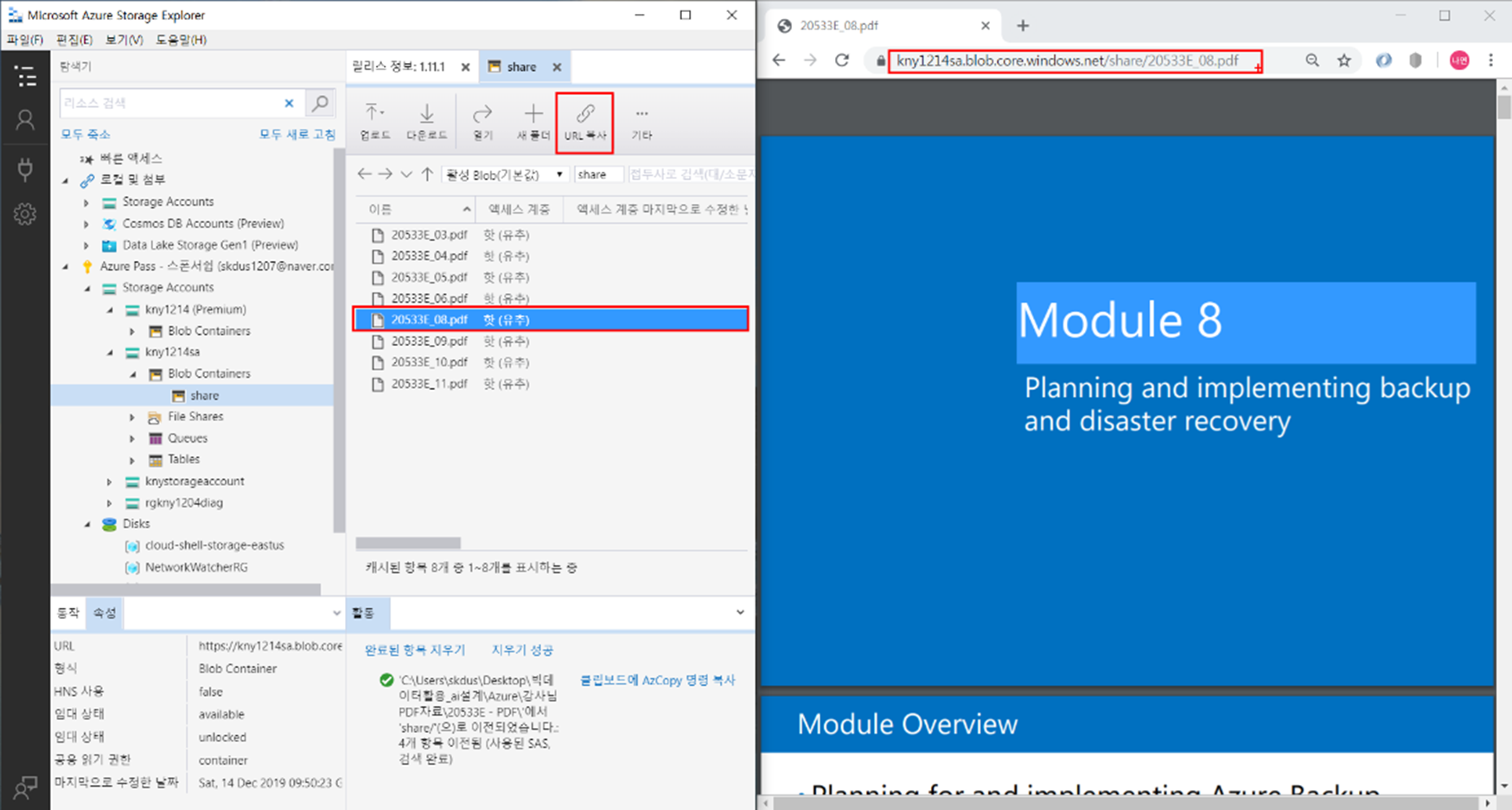Image resolution: width=1512 pixels, height=810 pixels.
Task: Expand the knystorageaccount node
Action: [110, 482]
